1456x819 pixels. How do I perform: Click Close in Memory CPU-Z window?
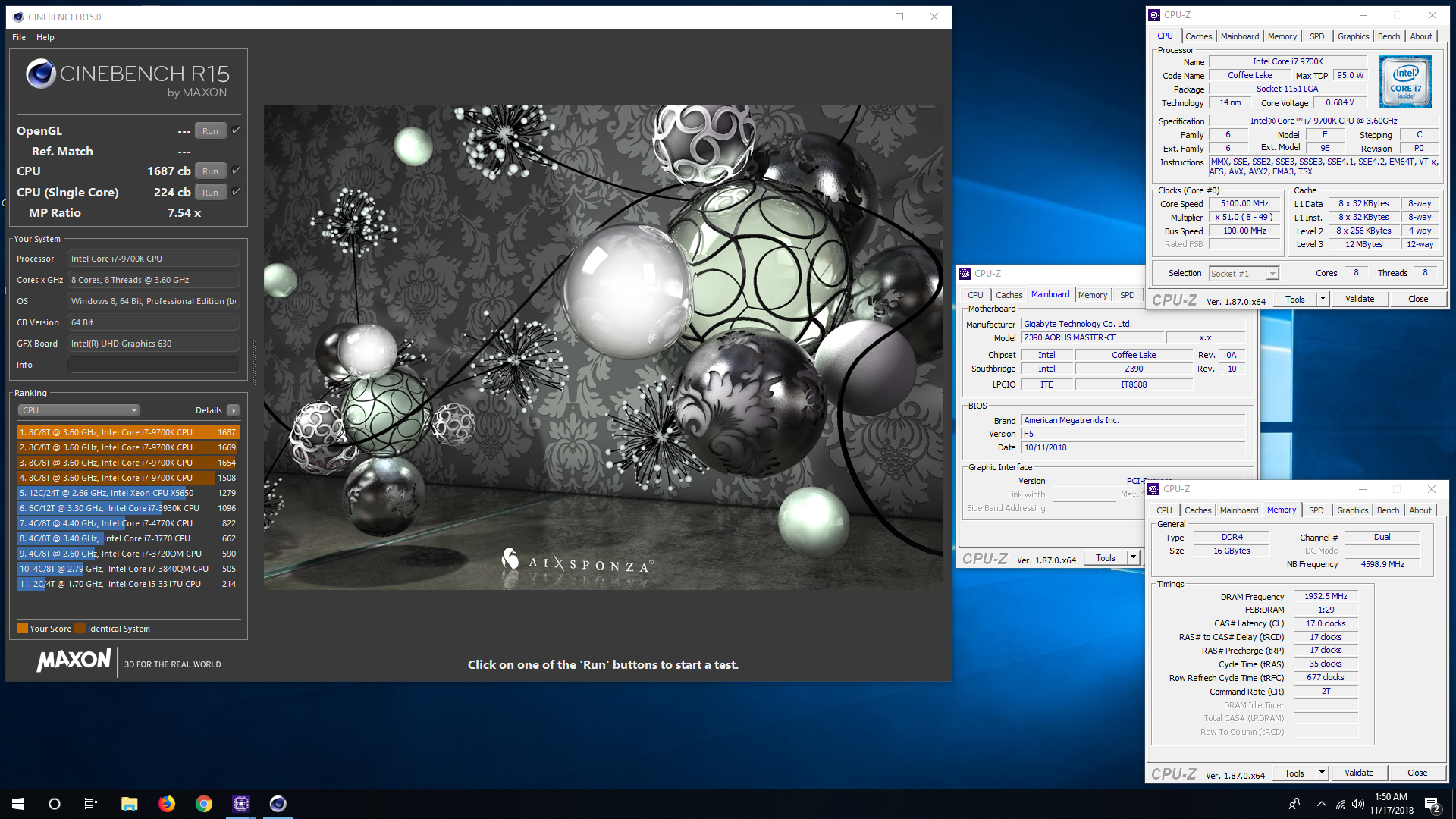coord(1417,773)
